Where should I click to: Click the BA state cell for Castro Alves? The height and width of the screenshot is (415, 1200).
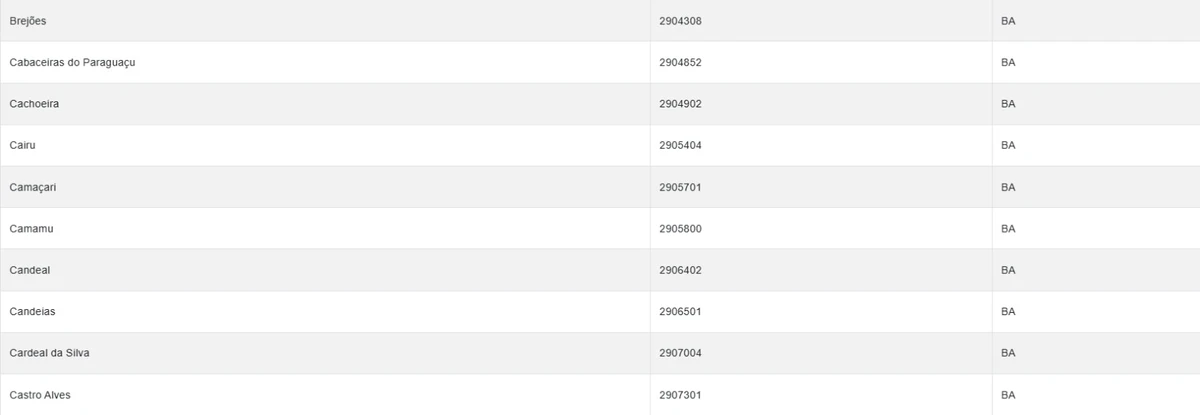pyautogui.click(x=1008, y=395)
